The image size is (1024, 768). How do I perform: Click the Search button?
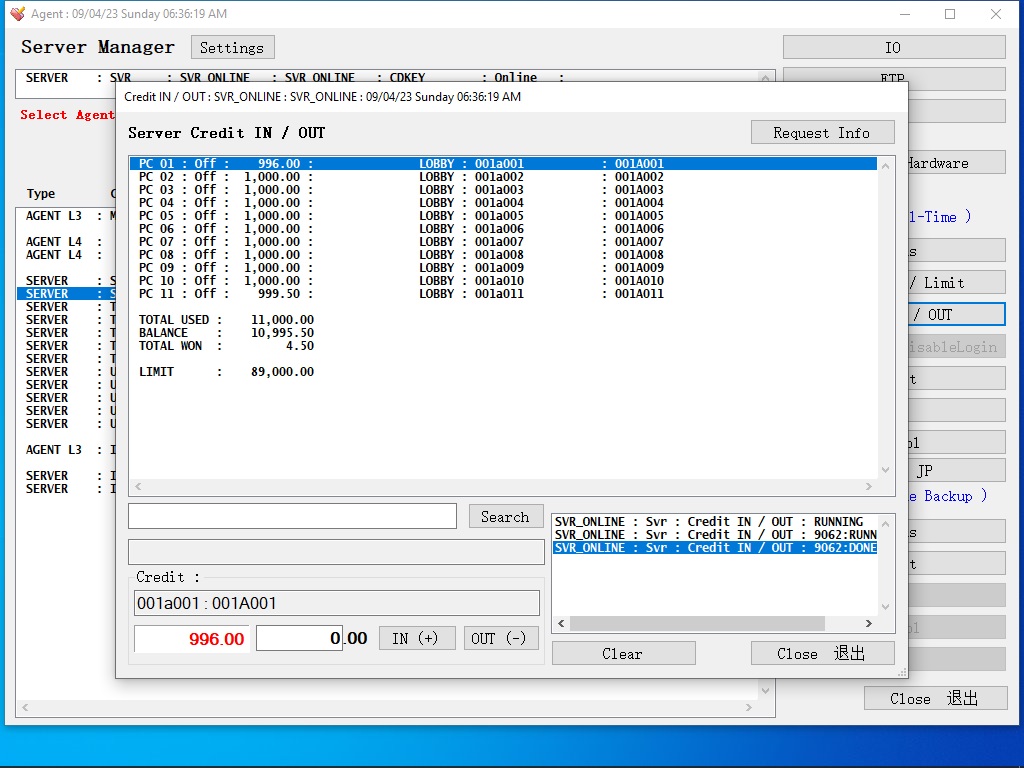pos(505,517)
